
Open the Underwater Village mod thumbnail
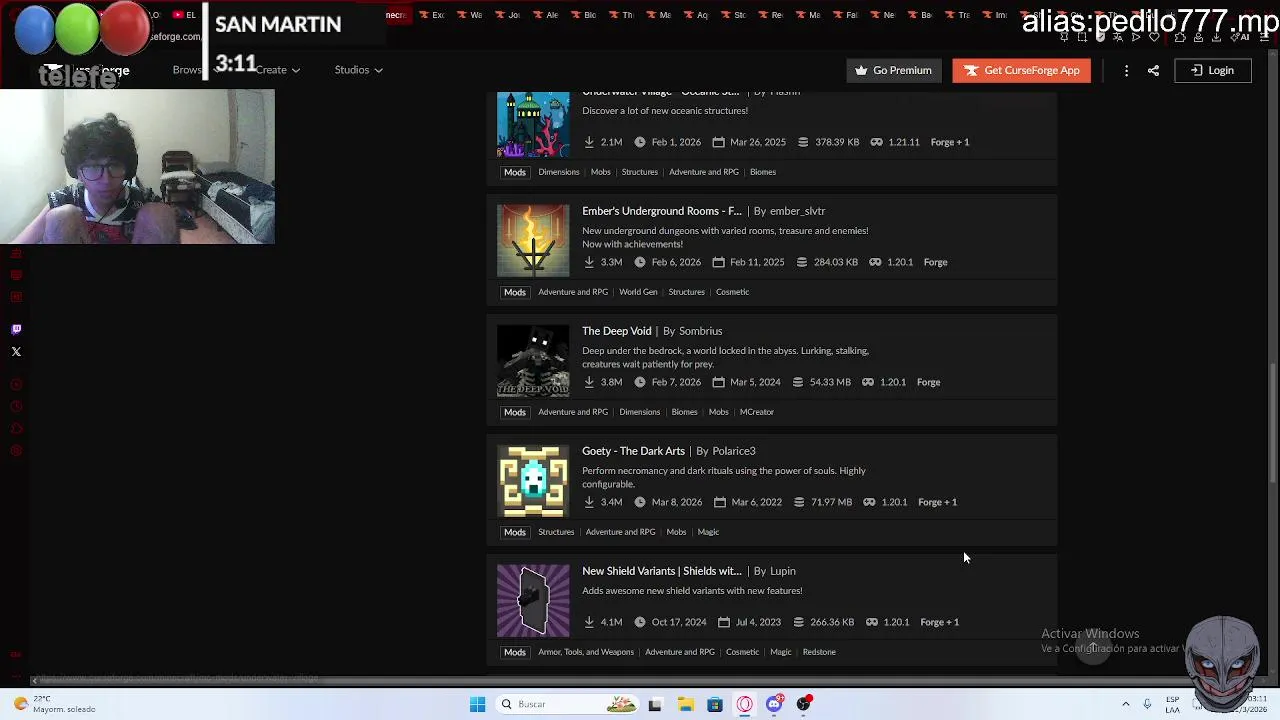click(533, 124)
